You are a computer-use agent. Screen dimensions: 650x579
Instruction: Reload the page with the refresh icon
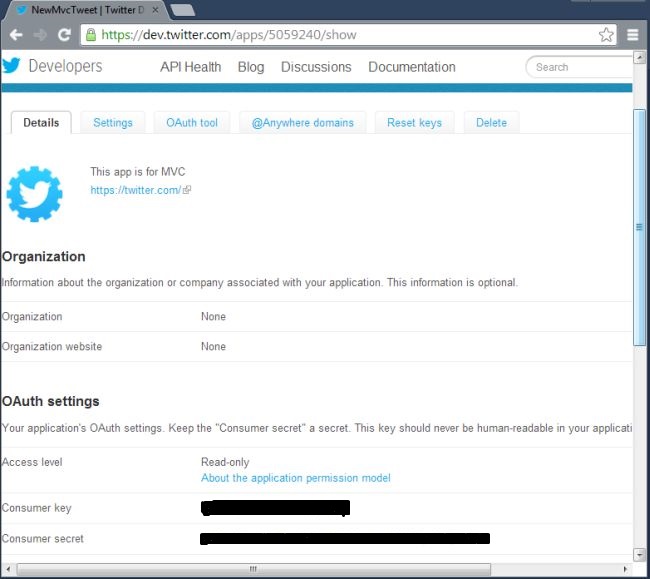click(x=64, y=35)
